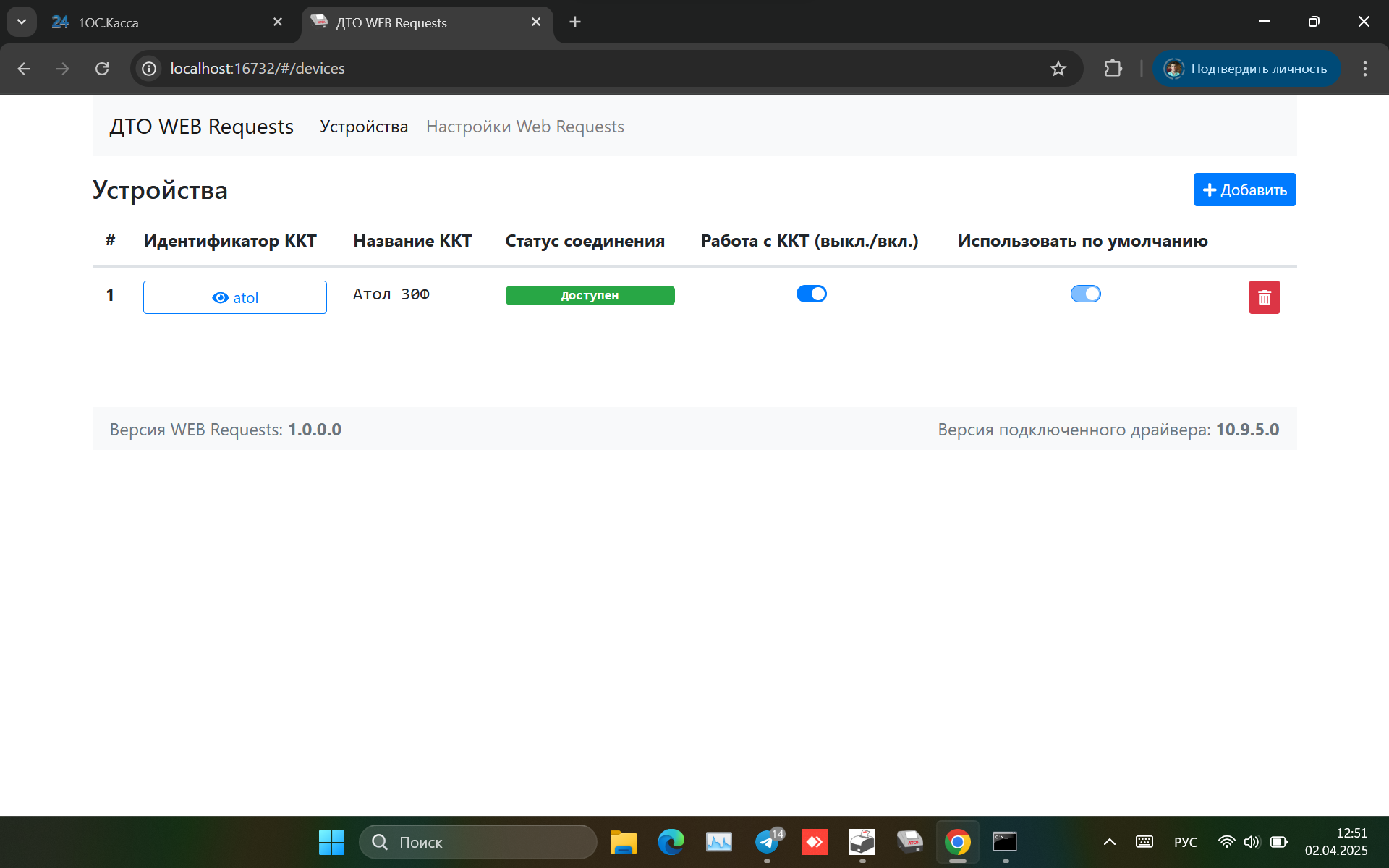Screen dimensions: 1389x868
Task: Open Microsoft Edge from taskbar
Action: point(671,842)
